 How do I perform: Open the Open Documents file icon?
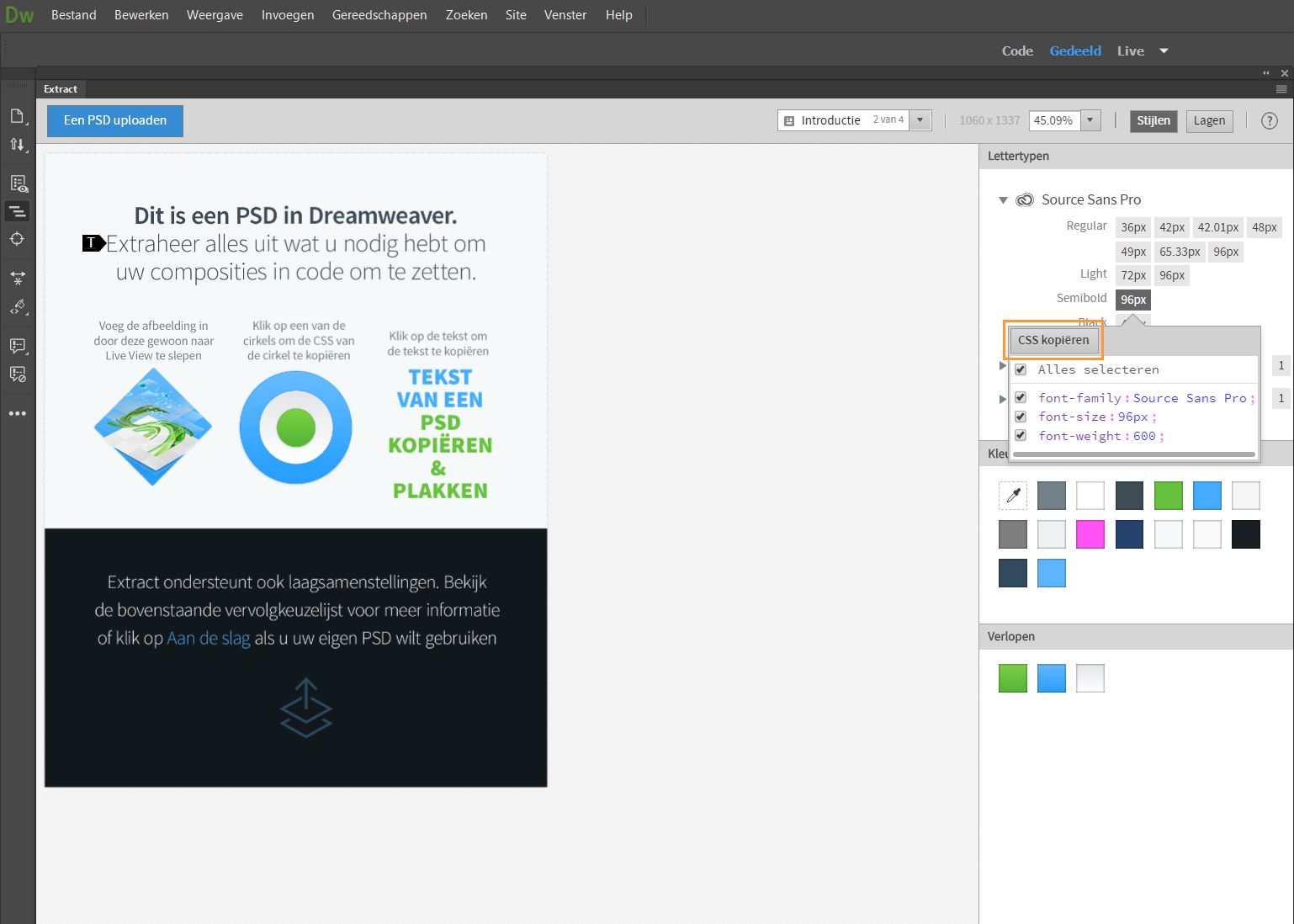click(18, 116)
